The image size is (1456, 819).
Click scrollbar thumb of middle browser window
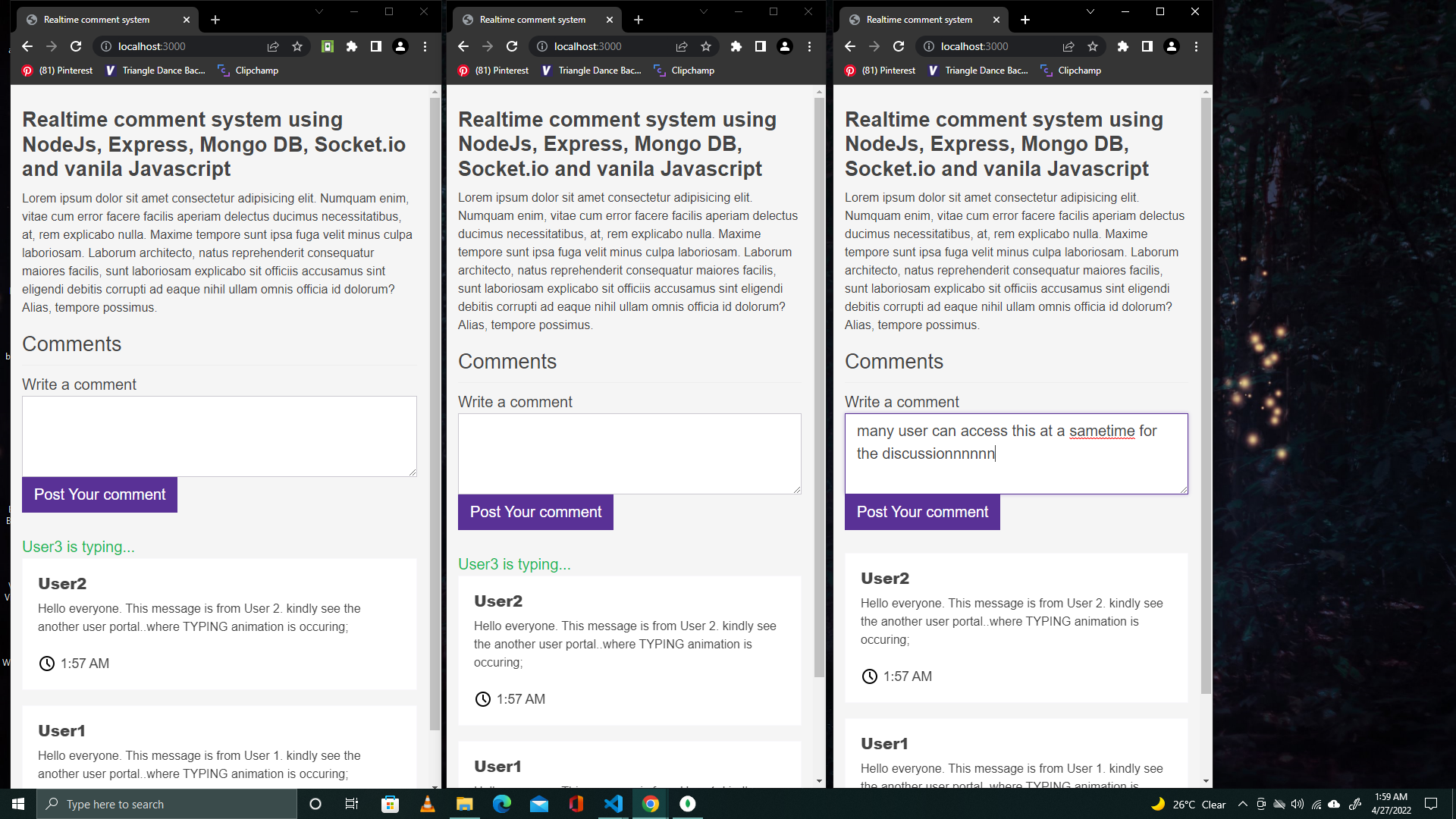point(819,387)
